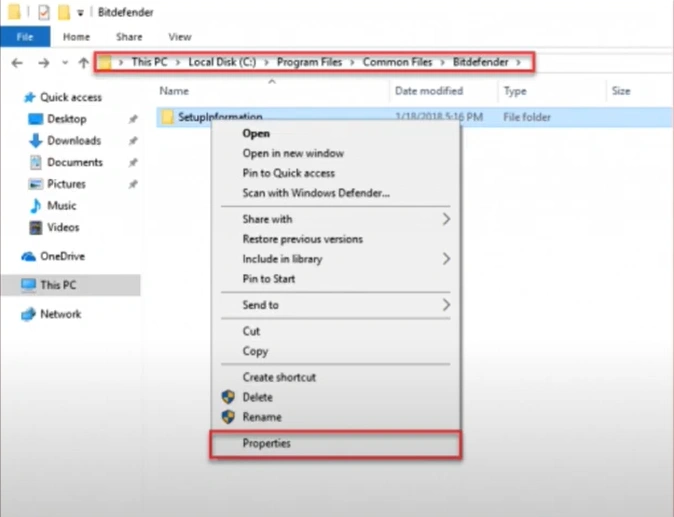Open Customize Quick Access Toolbar dropdown

tap(80, 13)
